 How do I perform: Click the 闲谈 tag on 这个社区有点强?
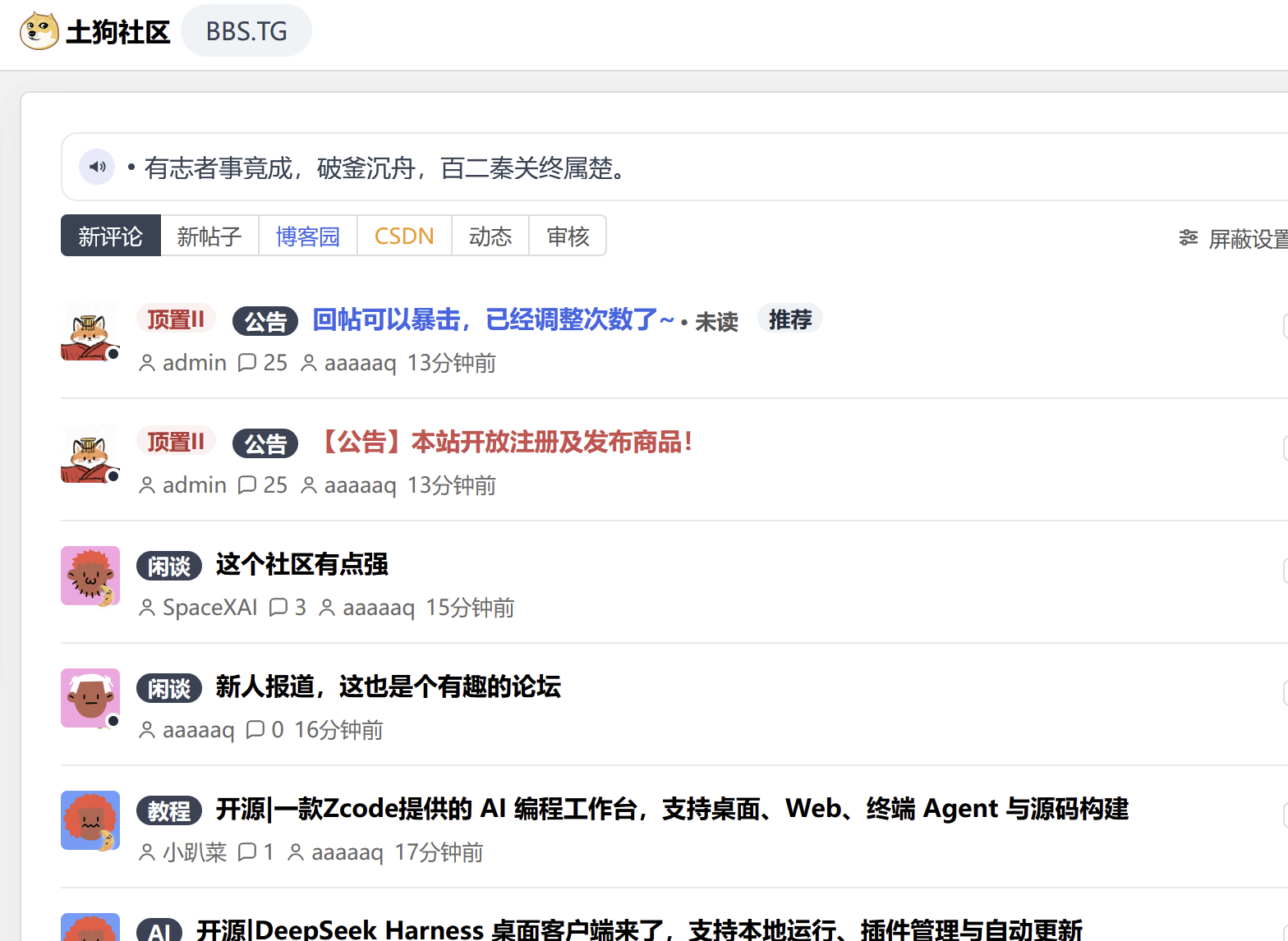(x=169, y=565)
